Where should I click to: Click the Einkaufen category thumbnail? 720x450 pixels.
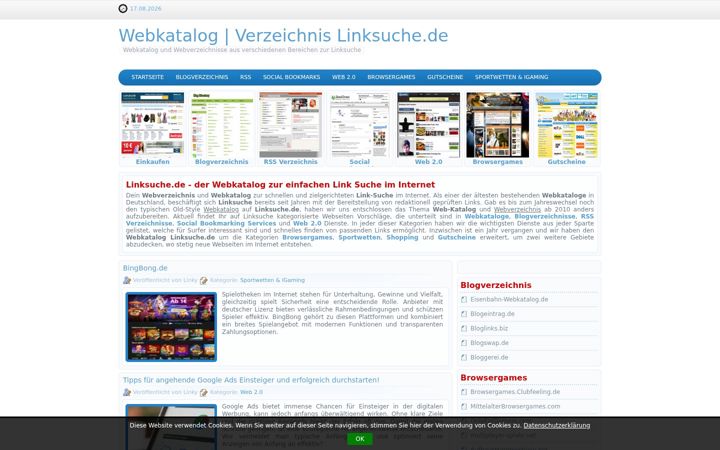152,124
